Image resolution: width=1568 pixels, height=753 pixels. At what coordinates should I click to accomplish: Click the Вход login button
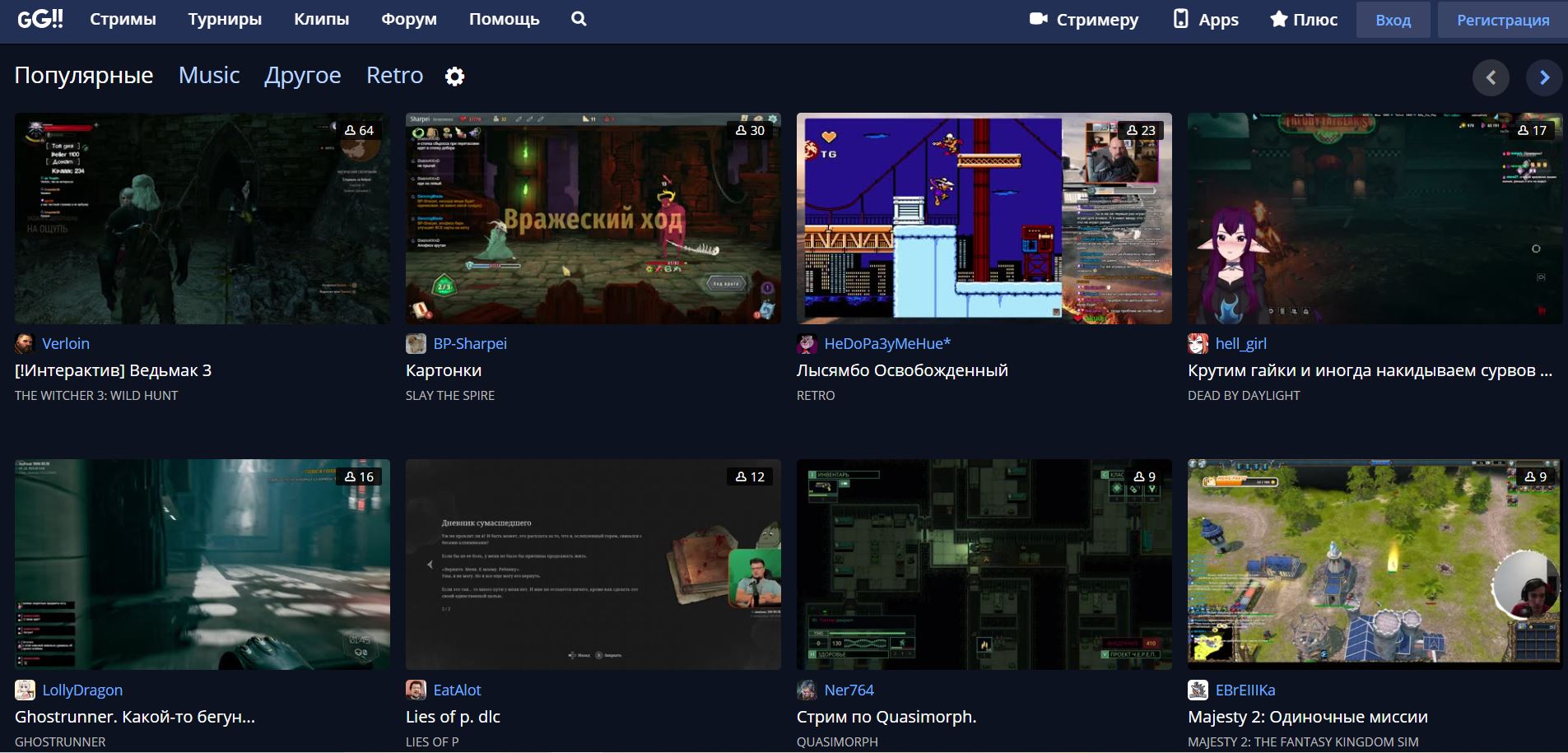point(1393,20)
